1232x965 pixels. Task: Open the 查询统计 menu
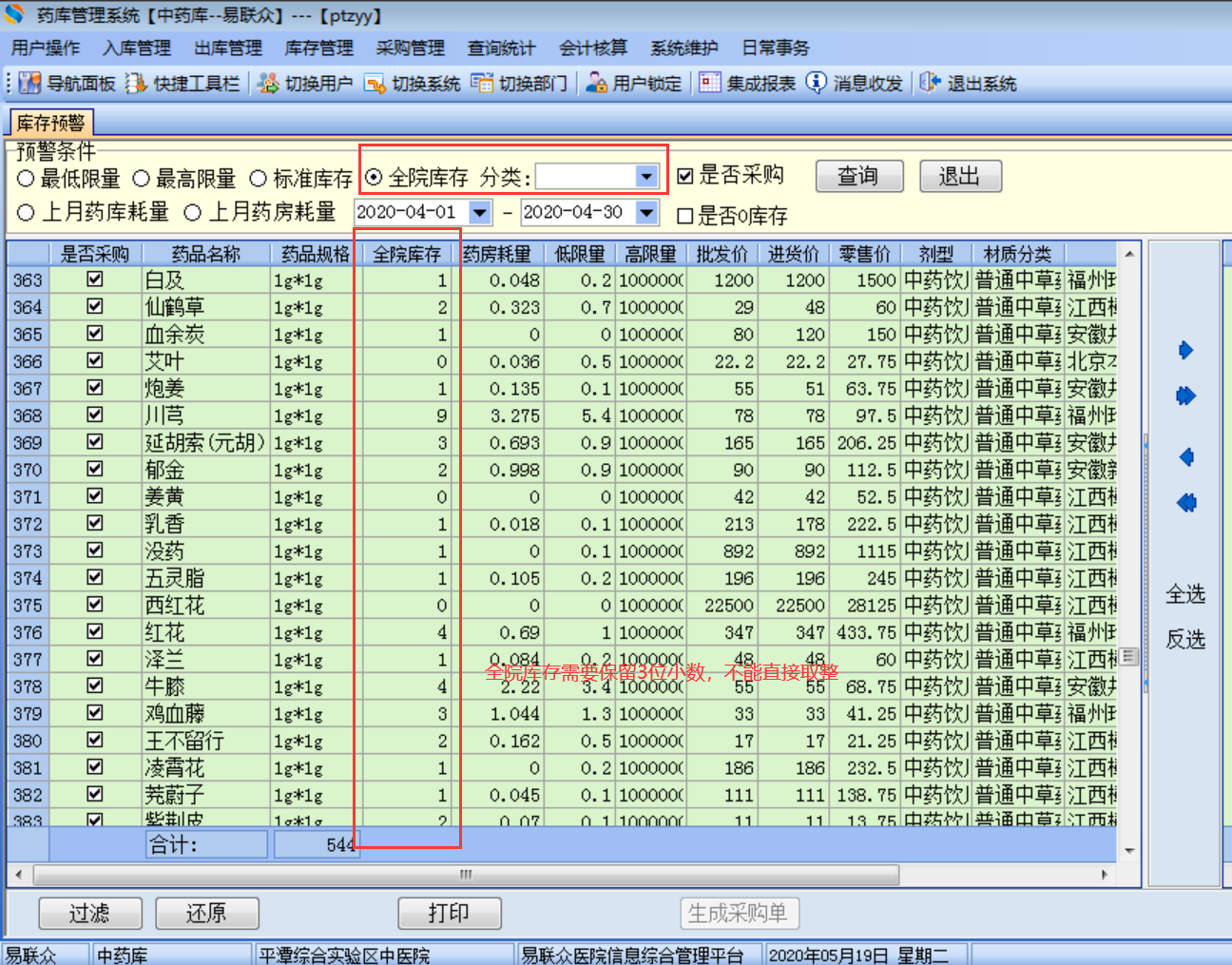pos(502,48)
